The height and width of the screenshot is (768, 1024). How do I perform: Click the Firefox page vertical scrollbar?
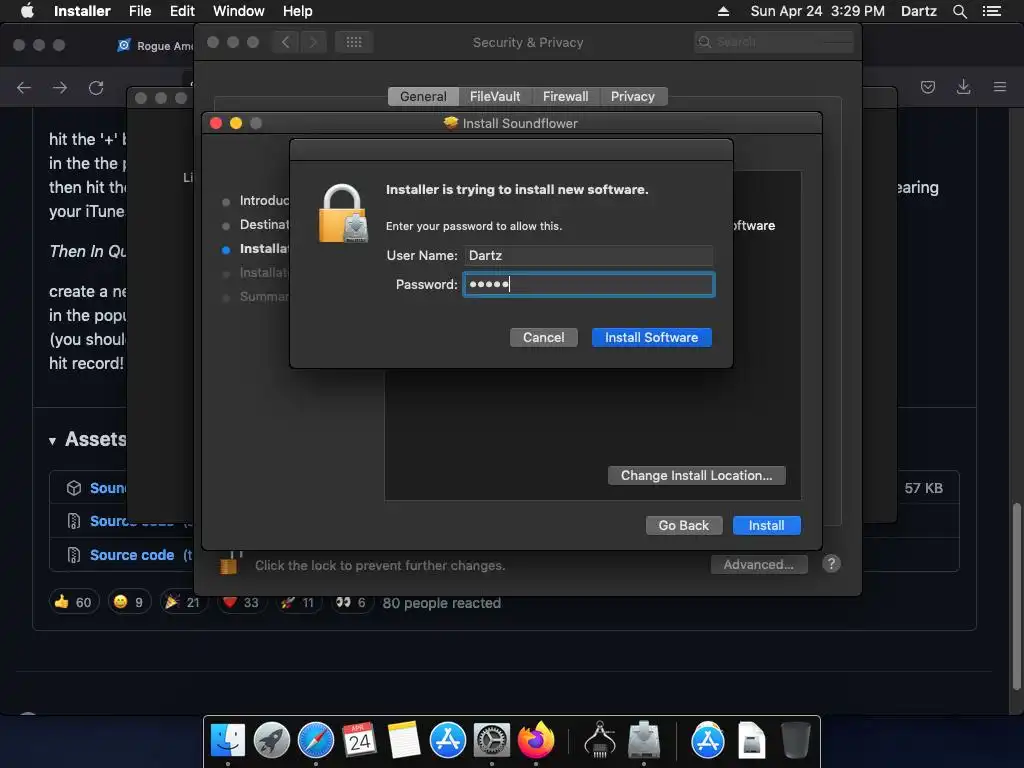pos(1016,596)
